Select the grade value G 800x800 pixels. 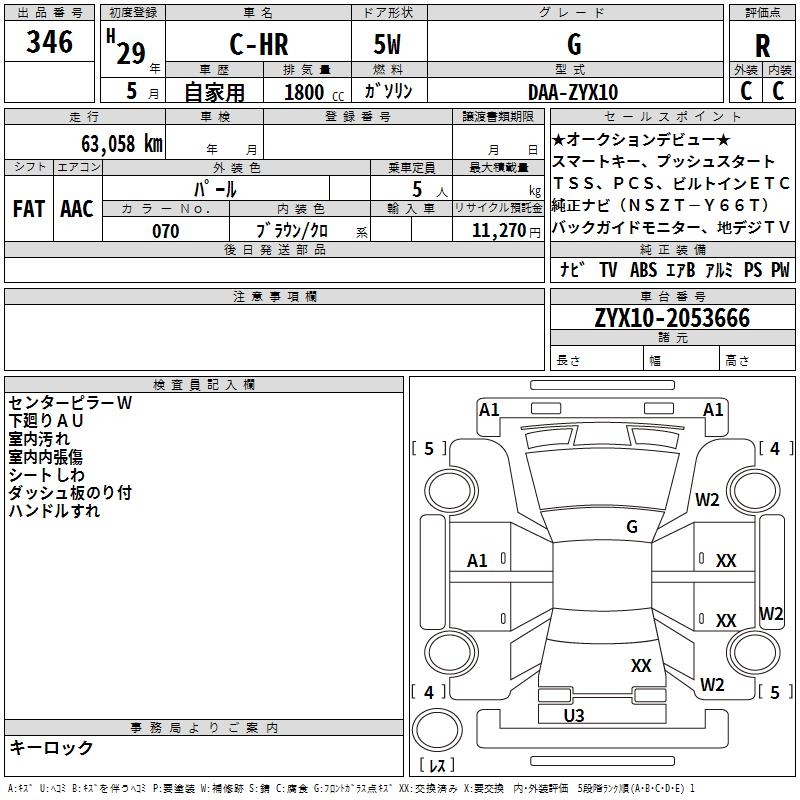coord(574,44)
